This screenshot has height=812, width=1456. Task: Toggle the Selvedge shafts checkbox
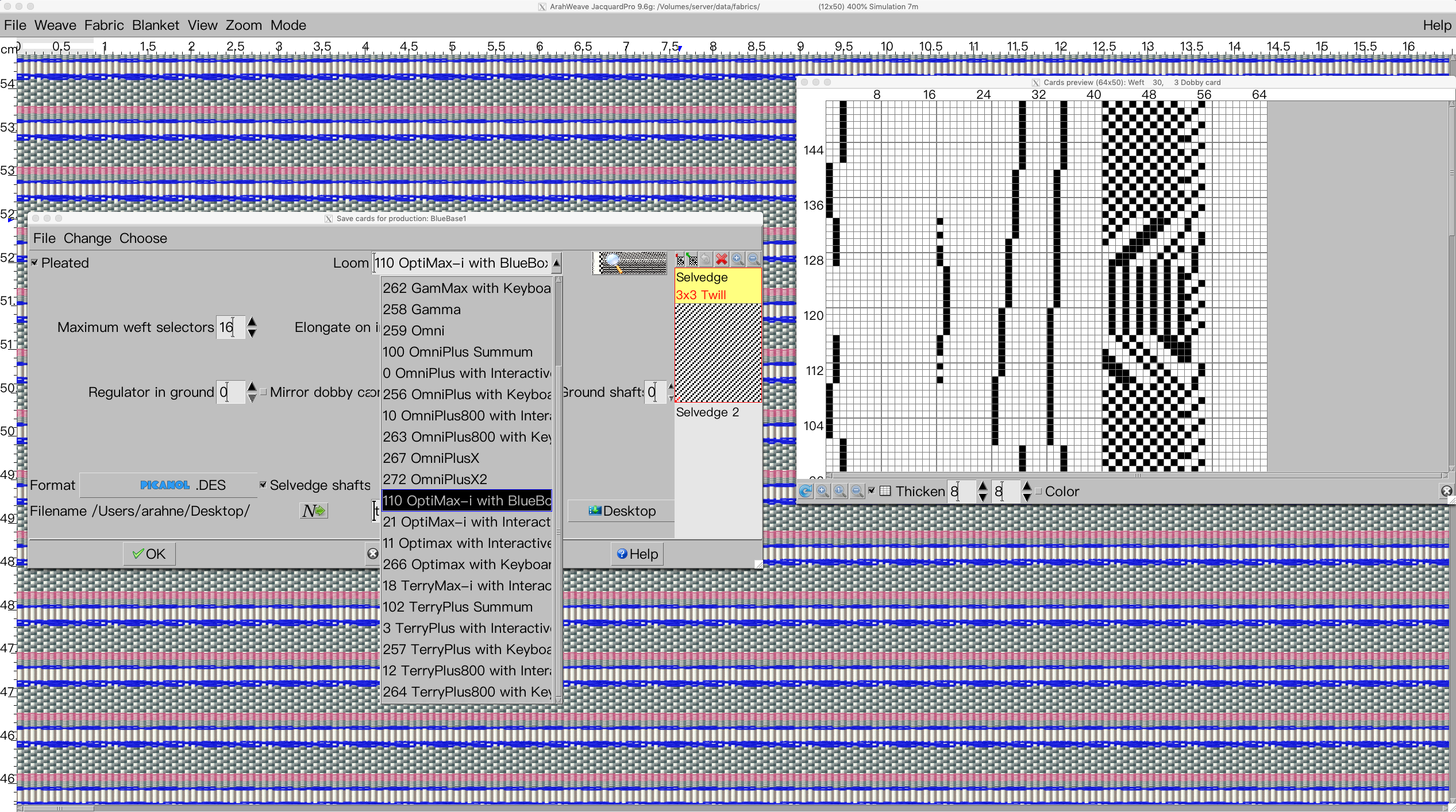[263, 485]
